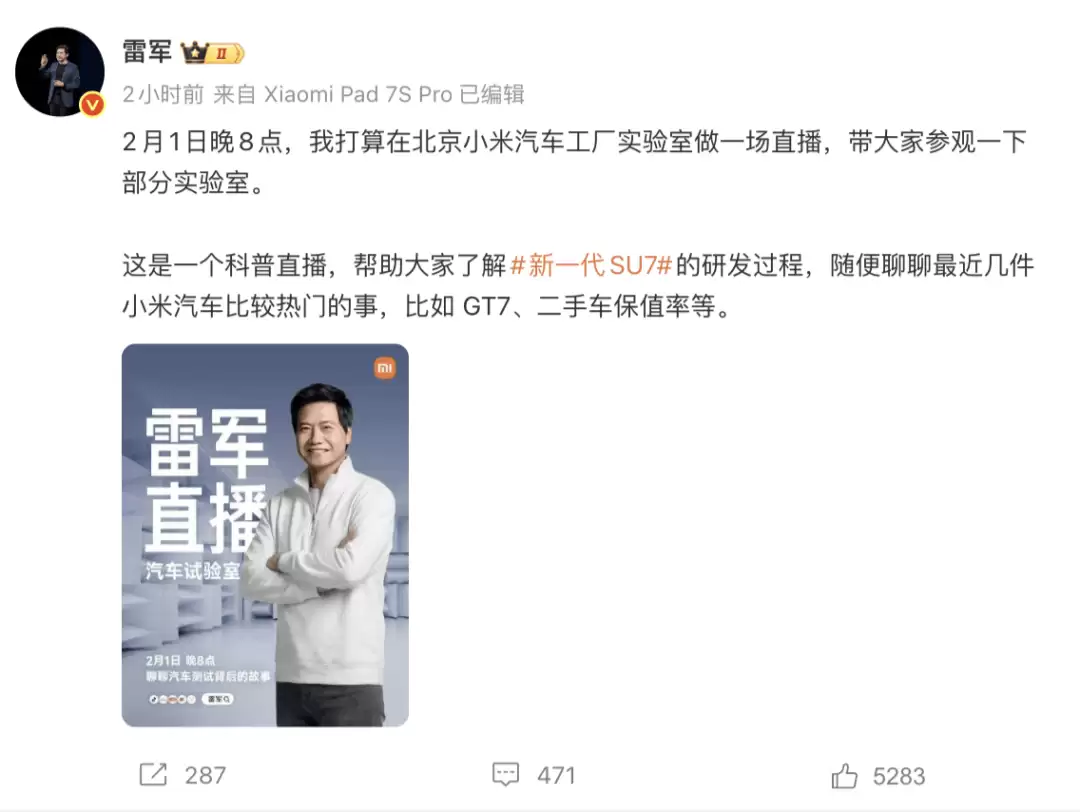The width and height of the screenshot is (1080, 812).
Task: Click the 已编辑 edited label
Action: pyautogui.click(x=492, y=94)
